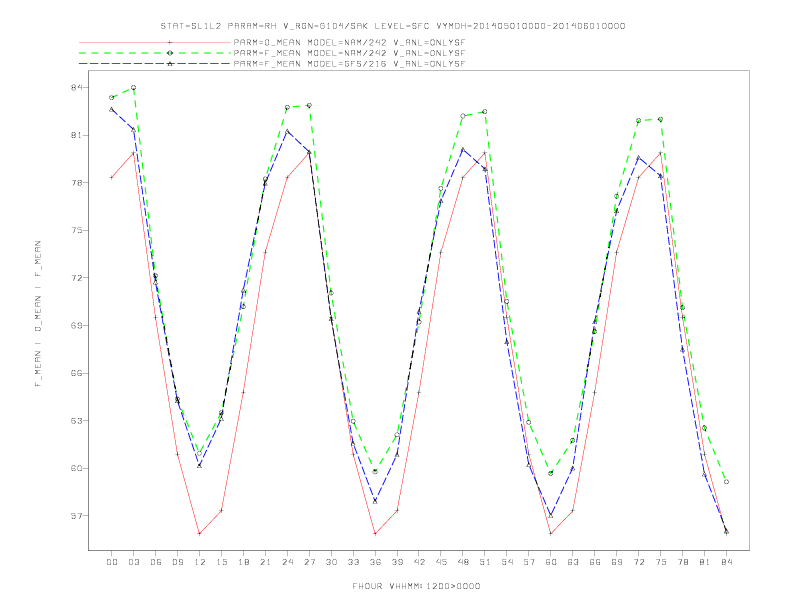
Task: Click the x-axis forecast hour label 51
Action: coord(485,562)
